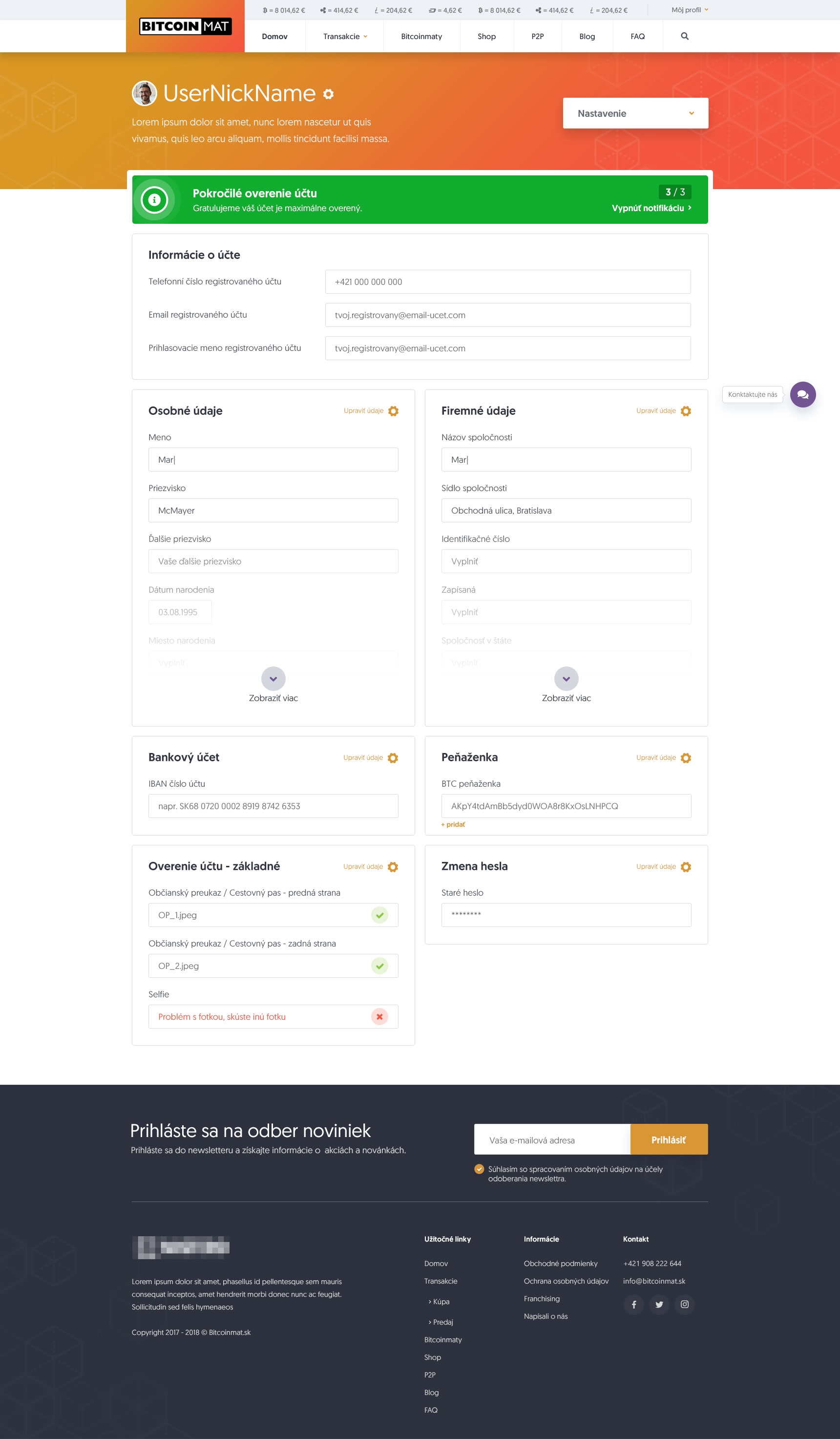Click green checkmark for OP_1.jpeg

(379, 915)
